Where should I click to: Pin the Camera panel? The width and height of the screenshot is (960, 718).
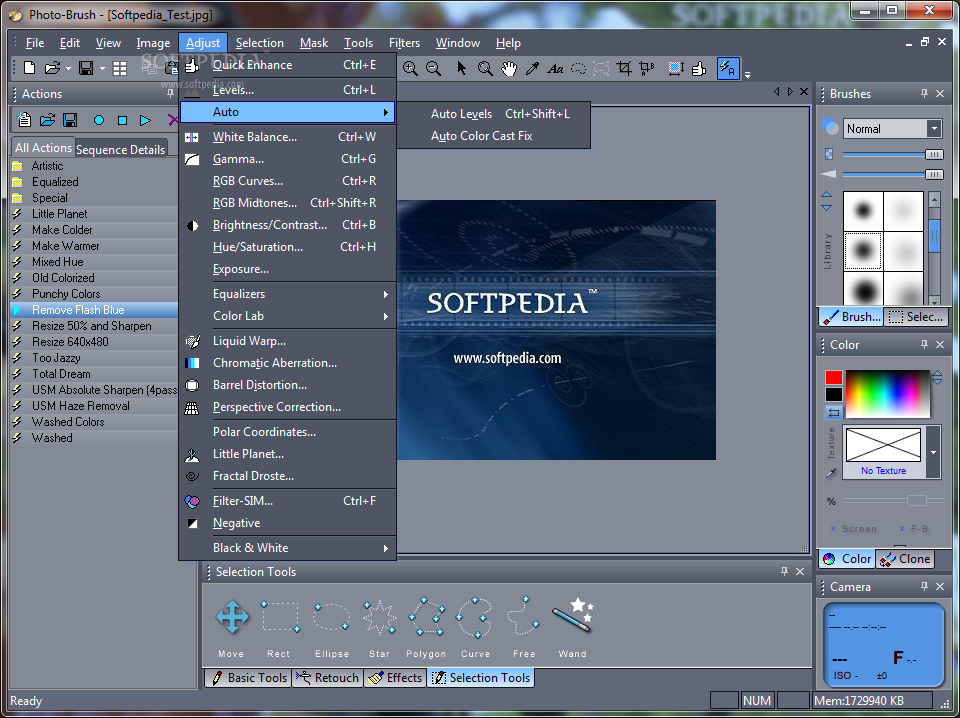(x=924, y=586)
